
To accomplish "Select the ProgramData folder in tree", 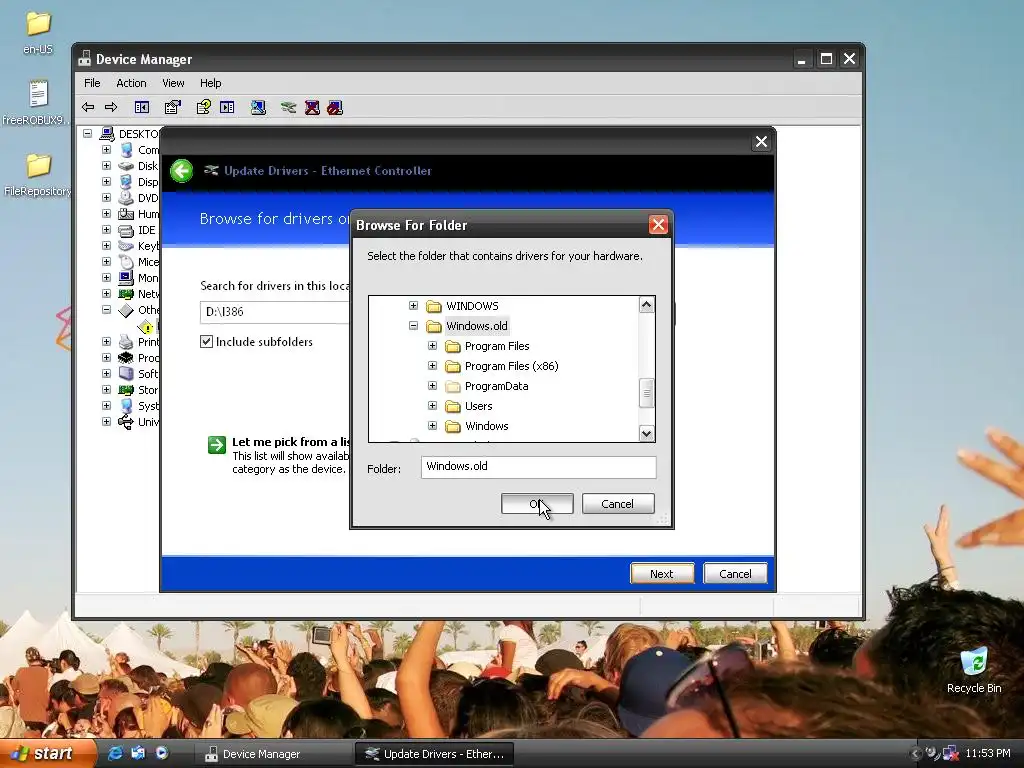I will (496, 386).
